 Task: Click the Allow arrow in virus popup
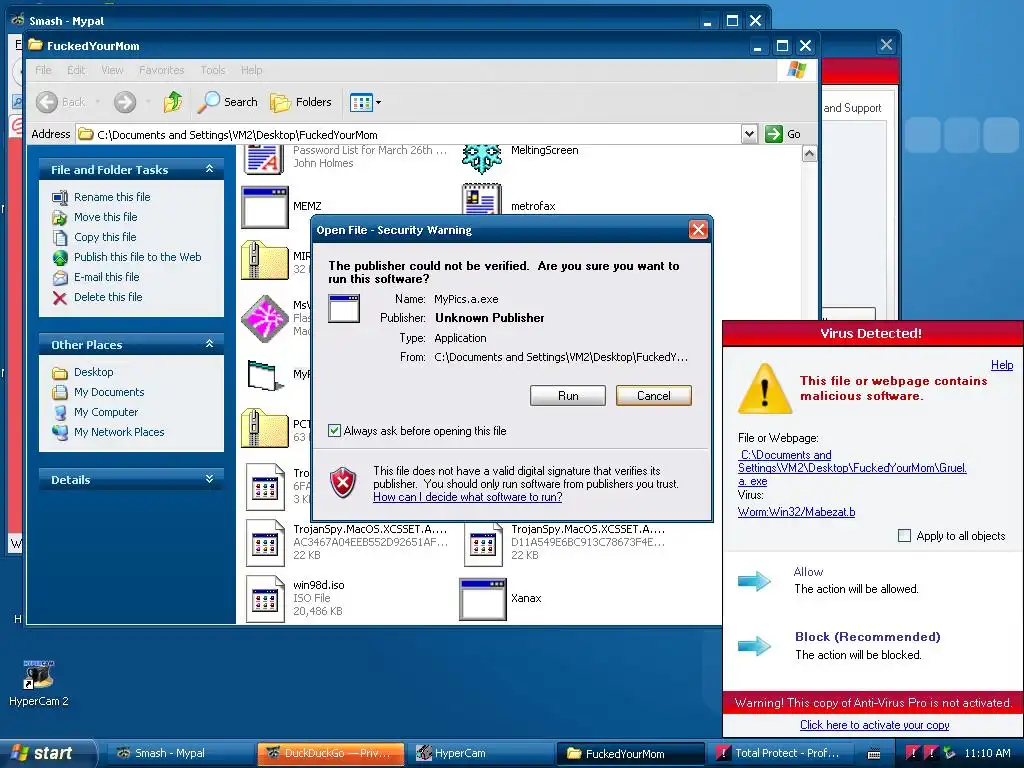[754, 580]
